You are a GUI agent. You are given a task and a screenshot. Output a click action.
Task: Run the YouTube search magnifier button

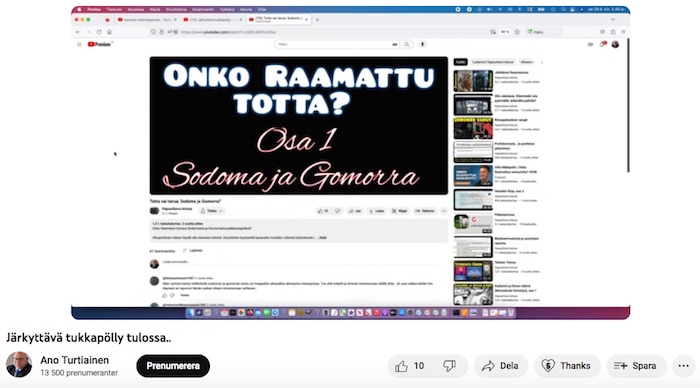[x=407, y=44]
